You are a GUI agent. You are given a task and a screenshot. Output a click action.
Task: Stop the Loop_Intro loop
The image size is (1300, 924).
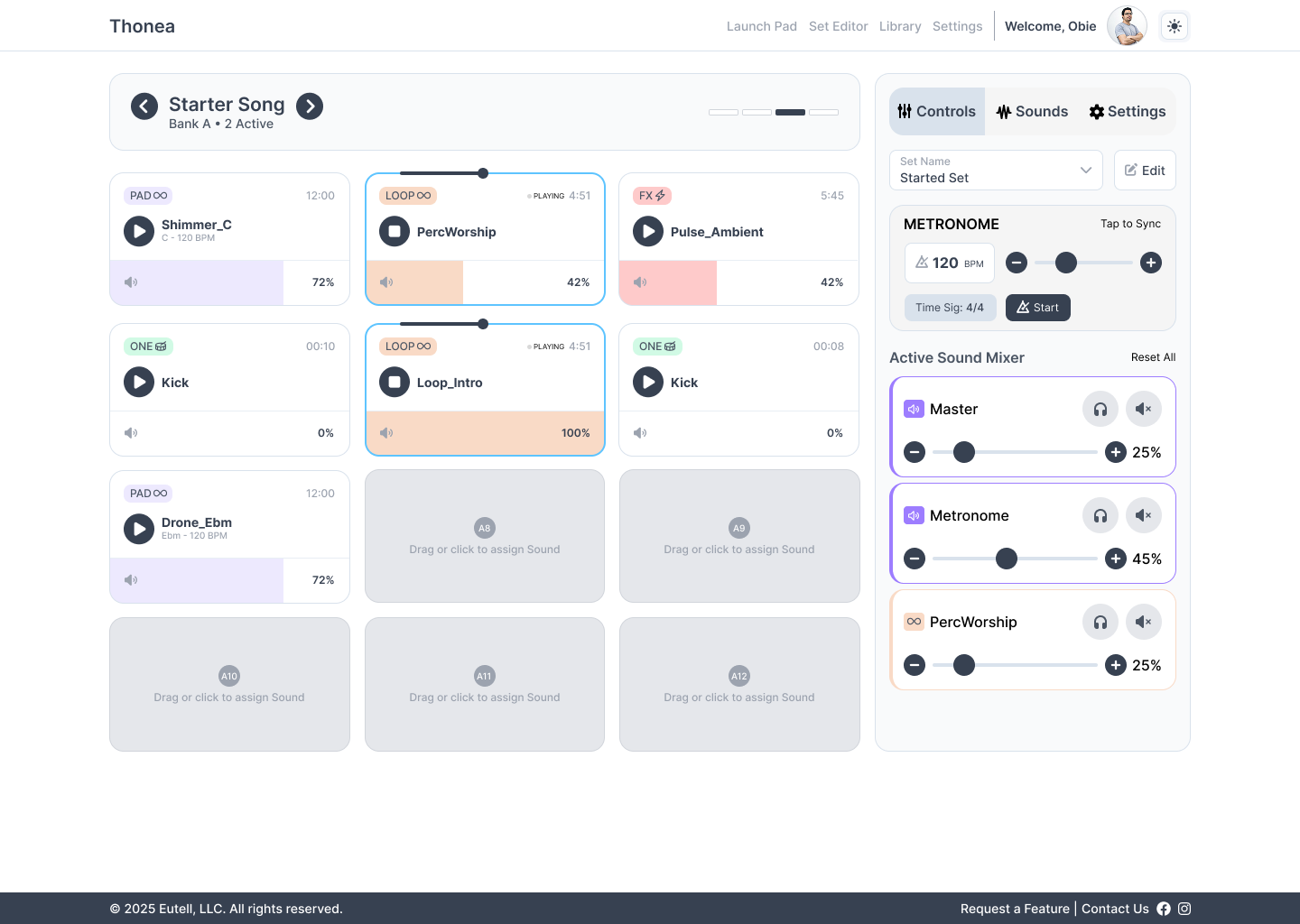coord(395,382)
